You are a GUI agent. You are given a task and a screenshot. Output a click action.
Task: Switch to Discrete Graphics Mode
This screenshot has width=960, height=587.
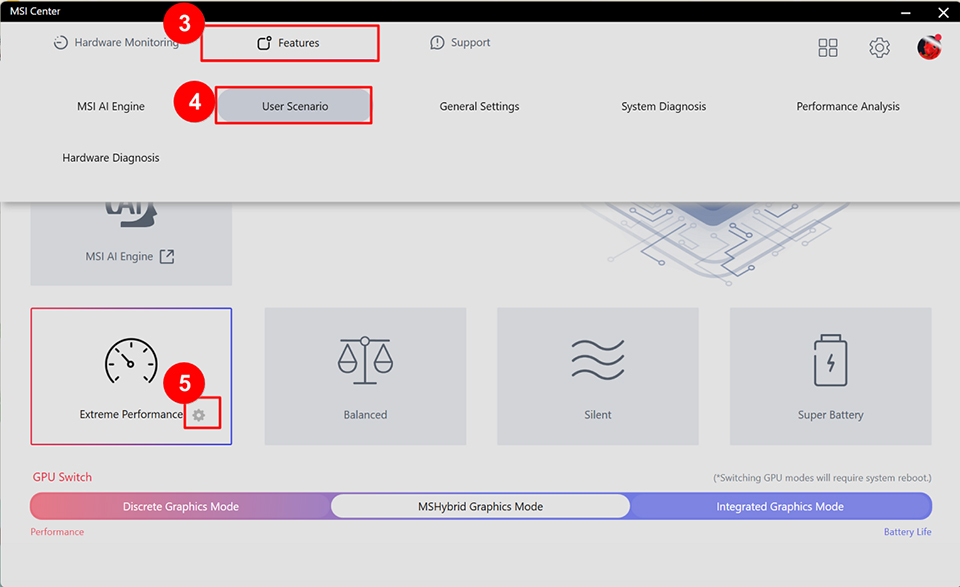pyautogui.click(x=181, y=506)
